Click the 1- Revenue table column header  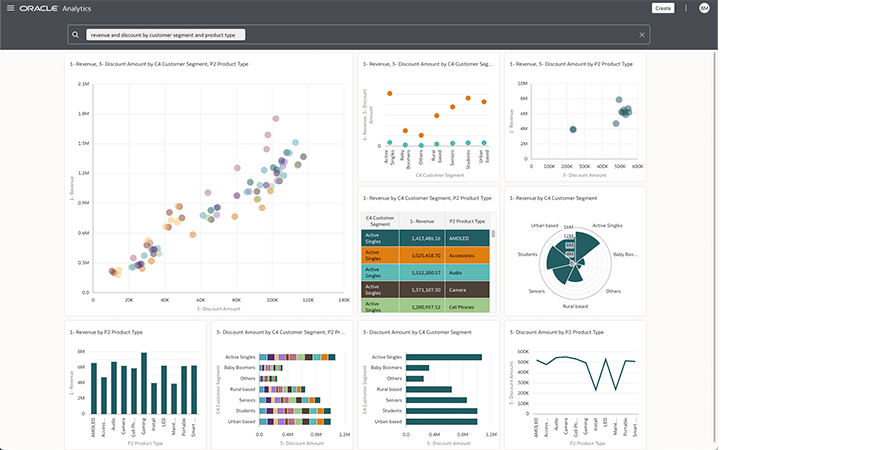[423, 221]
